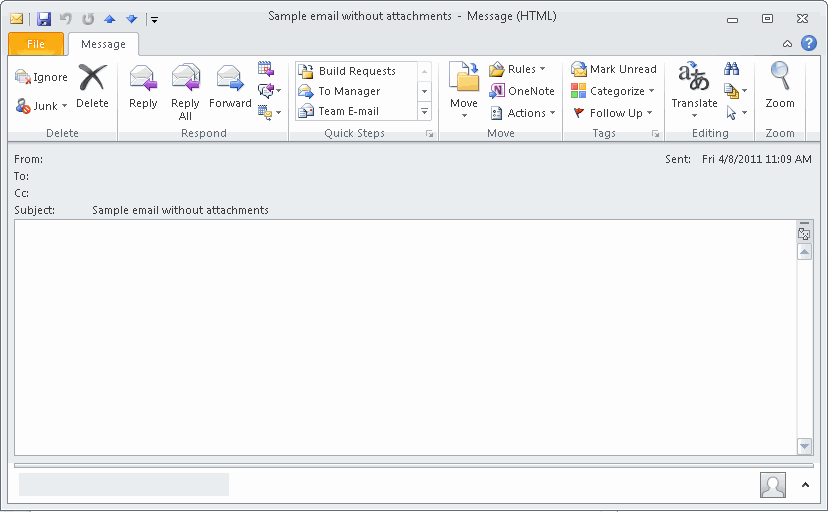Open the Move to folder menu
Image resolution: width=829 pixels, height=512 pixels.
[464, 90]
